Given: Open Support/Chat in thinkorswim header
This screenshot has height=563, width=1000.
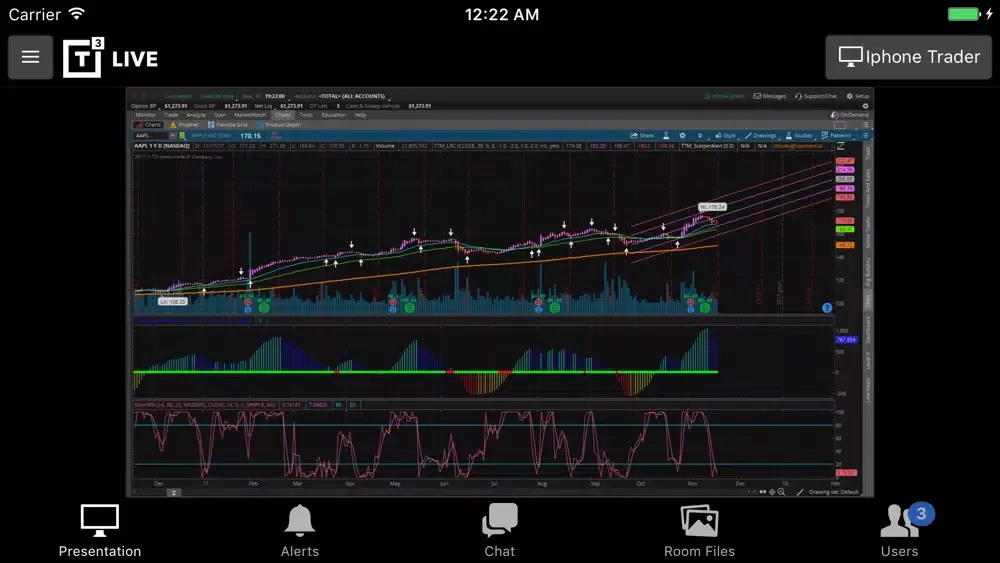Looking at the screenshot, I should pos(816,96).
